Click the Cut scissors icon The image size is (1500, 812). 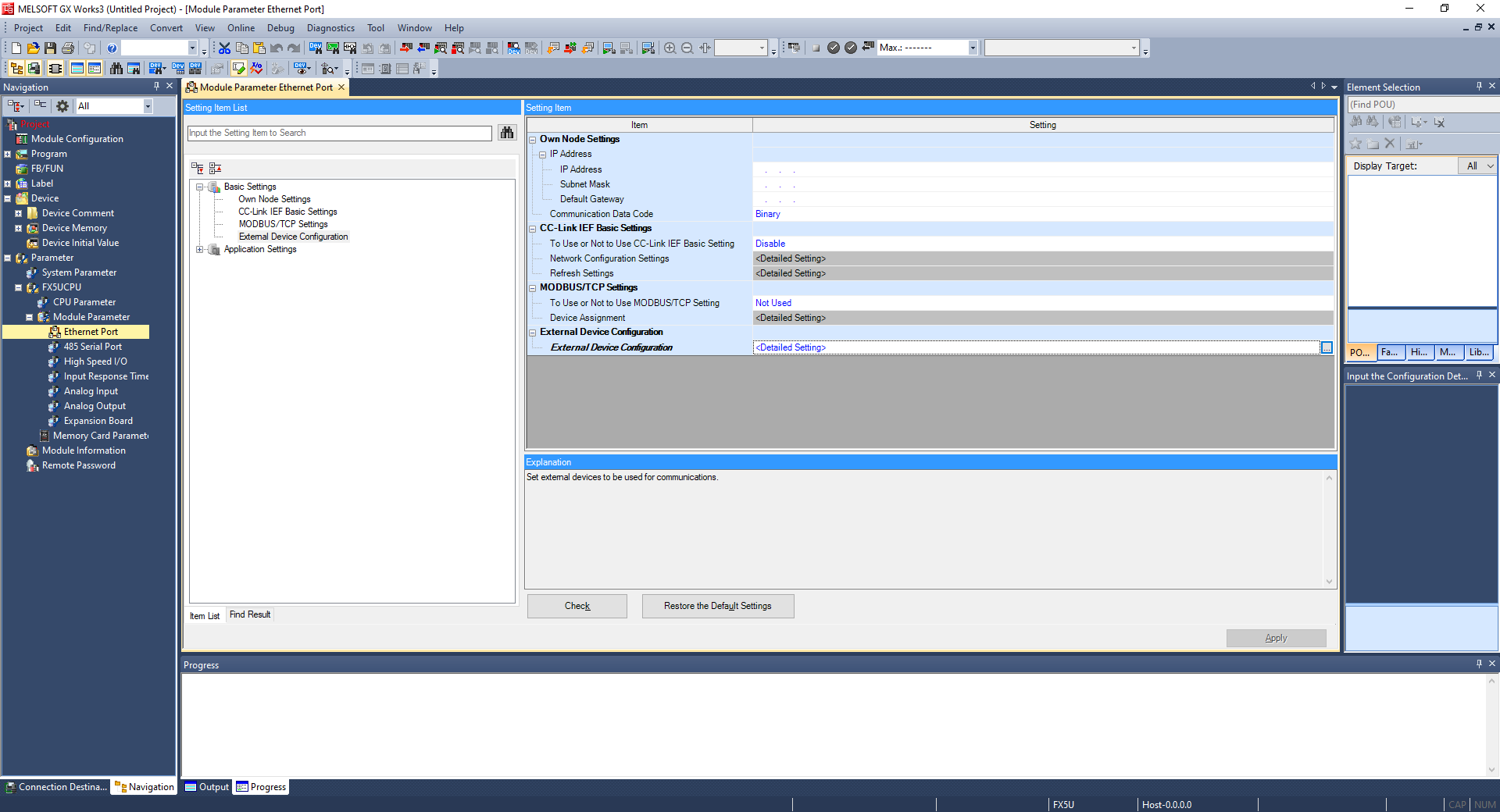tap(224, 48)
